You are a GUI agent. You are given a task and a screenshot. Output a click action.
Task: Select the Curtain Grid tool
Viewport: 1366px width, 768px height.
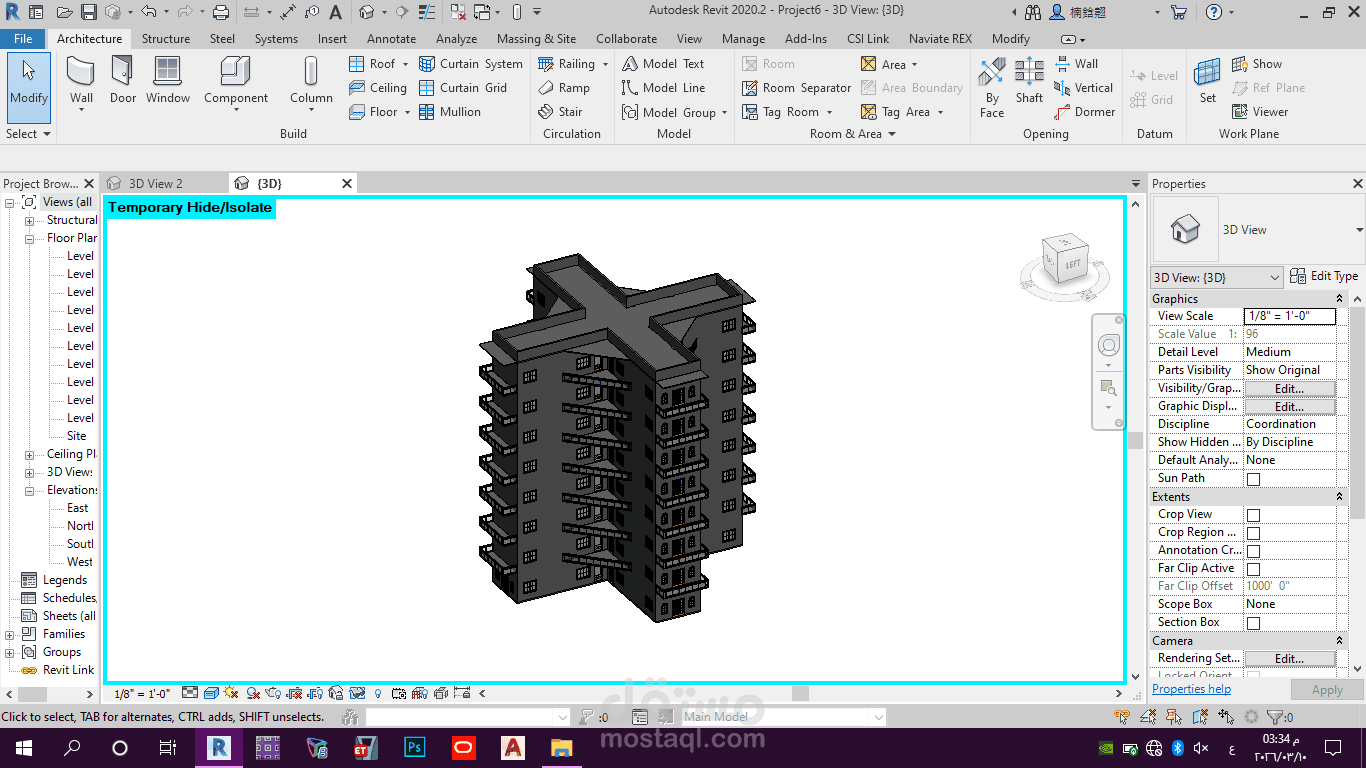(463, 88)
